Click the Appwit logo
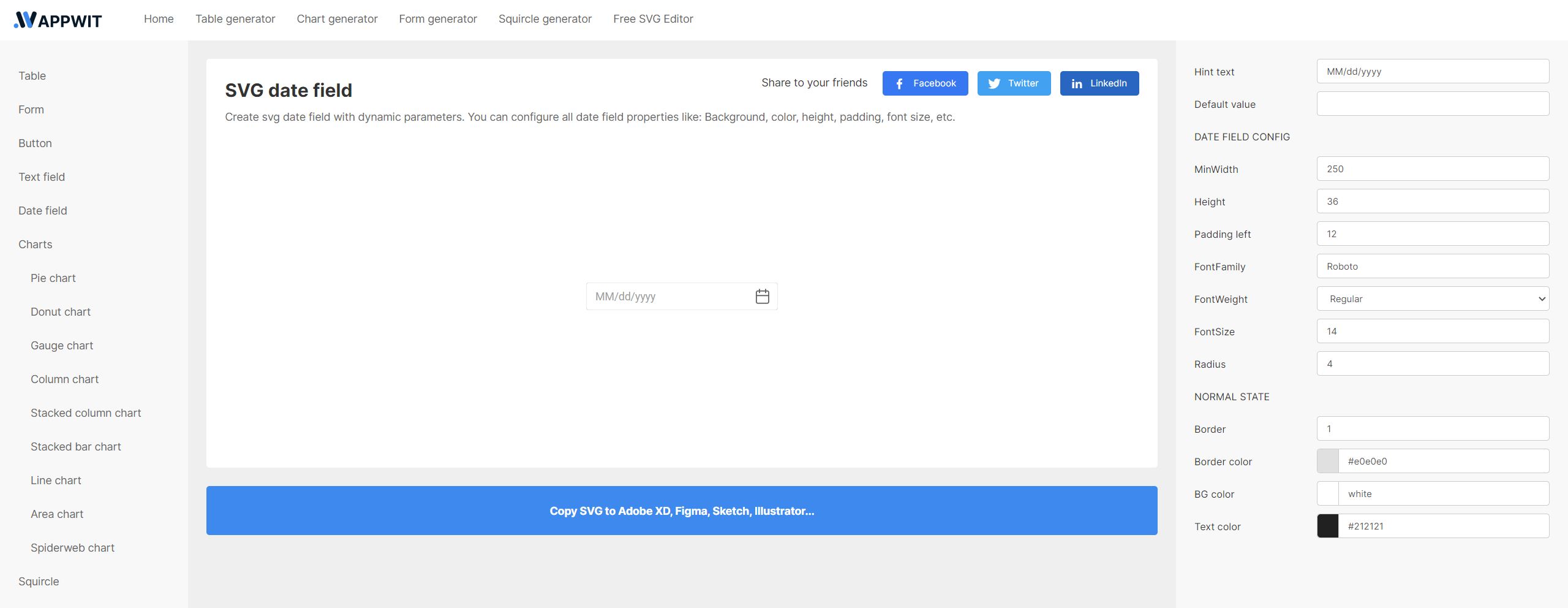Viewport: 1568px width, 608px height. pos(56,19)
